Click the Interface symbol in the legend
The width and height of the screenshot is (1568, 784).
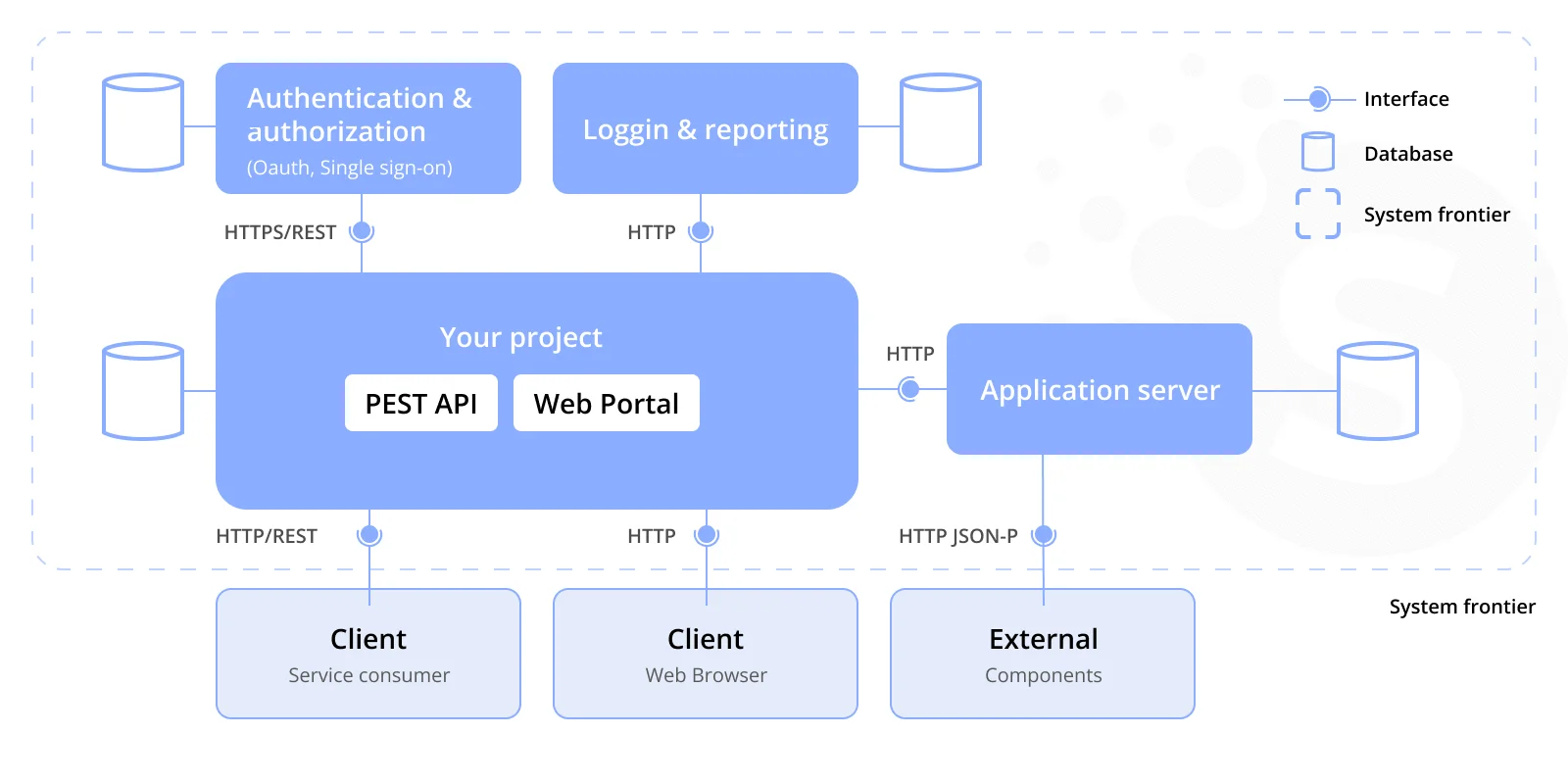click(1319, 99)
